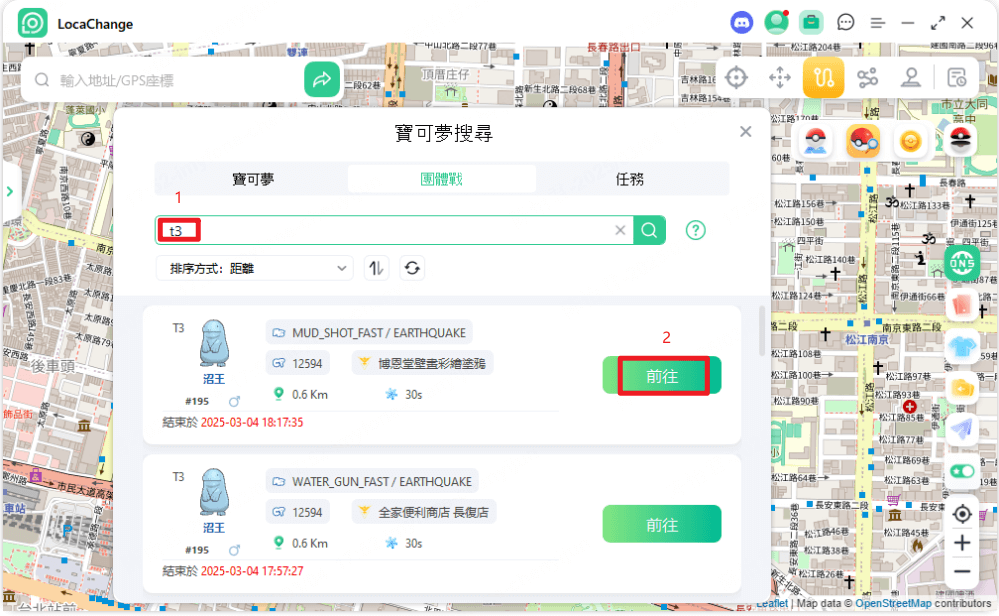
Task: Click the green DNS round icon
Action: pos(962,262)
